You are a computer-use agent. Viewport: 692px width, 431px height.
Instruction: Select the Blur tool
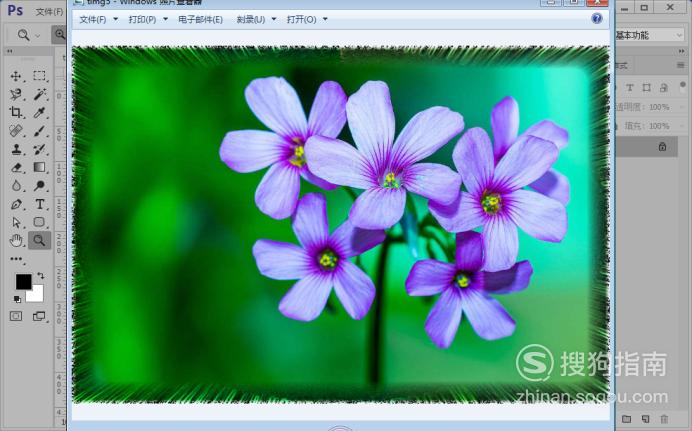tap(16, 186)
